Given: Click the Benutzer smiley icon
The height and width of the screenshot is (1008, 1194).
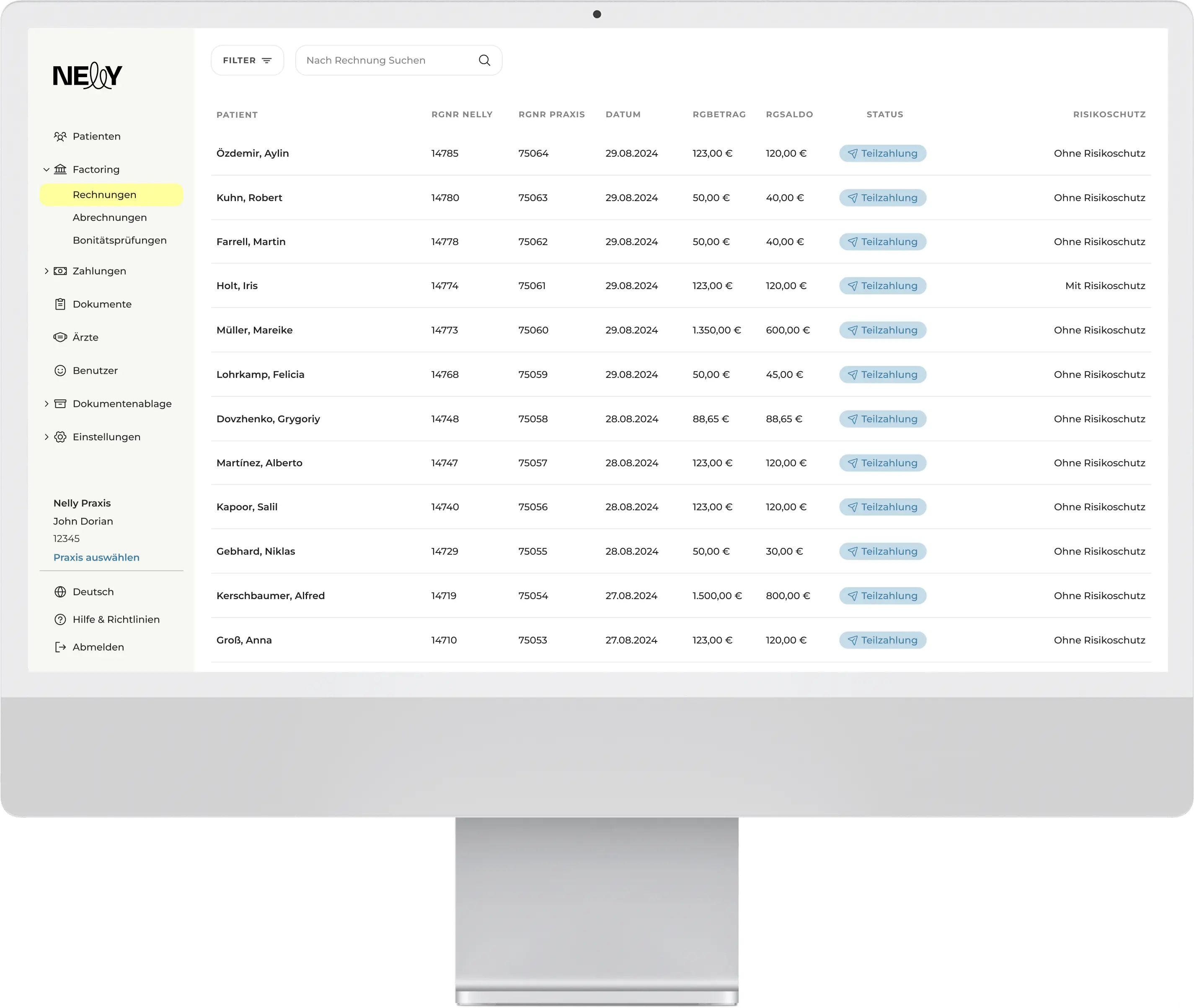Looking at the screenshot, I should 60,371.
